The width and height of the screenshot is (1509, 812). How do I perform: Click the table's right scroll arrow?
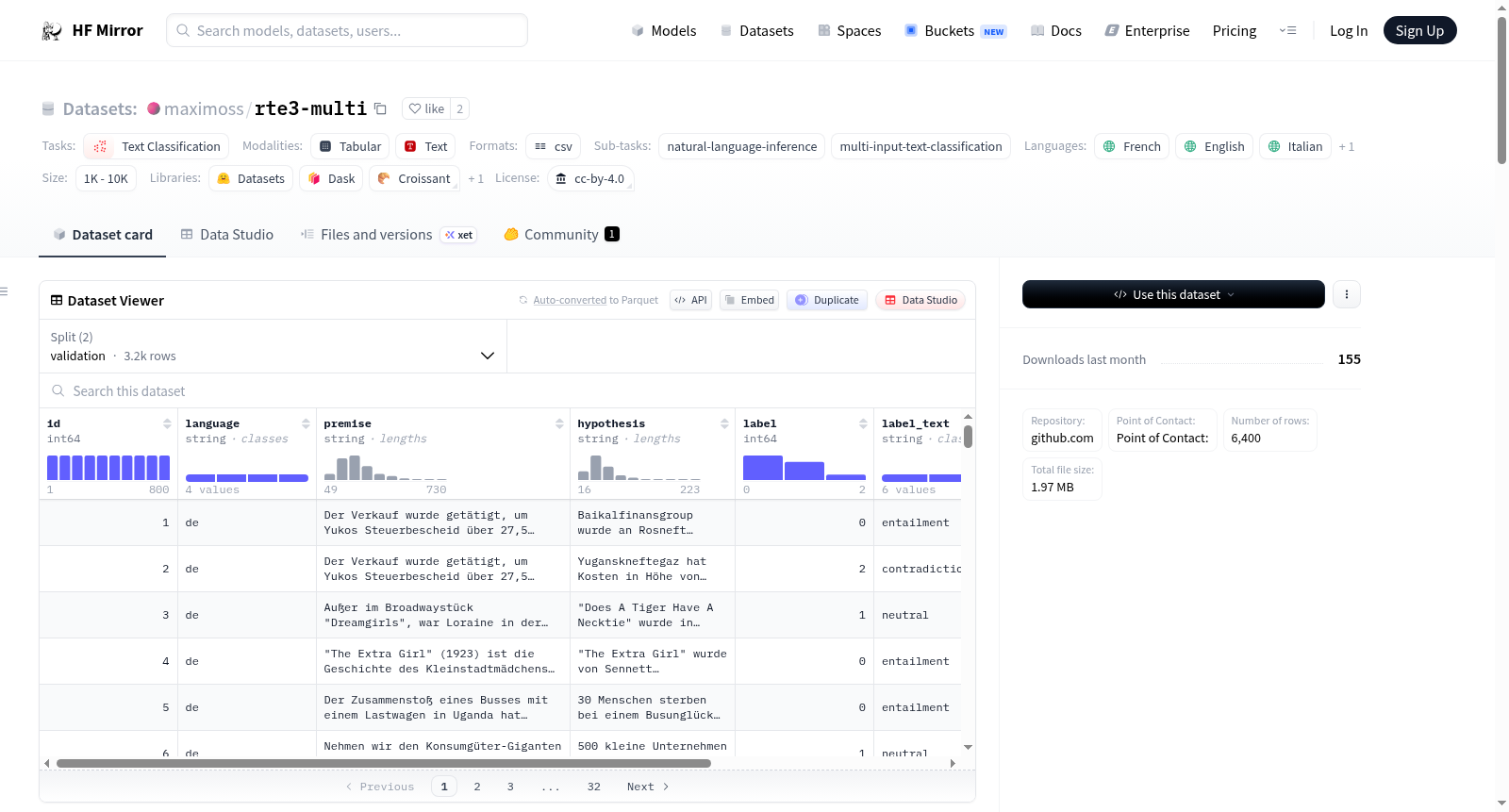tap(953, 763)
